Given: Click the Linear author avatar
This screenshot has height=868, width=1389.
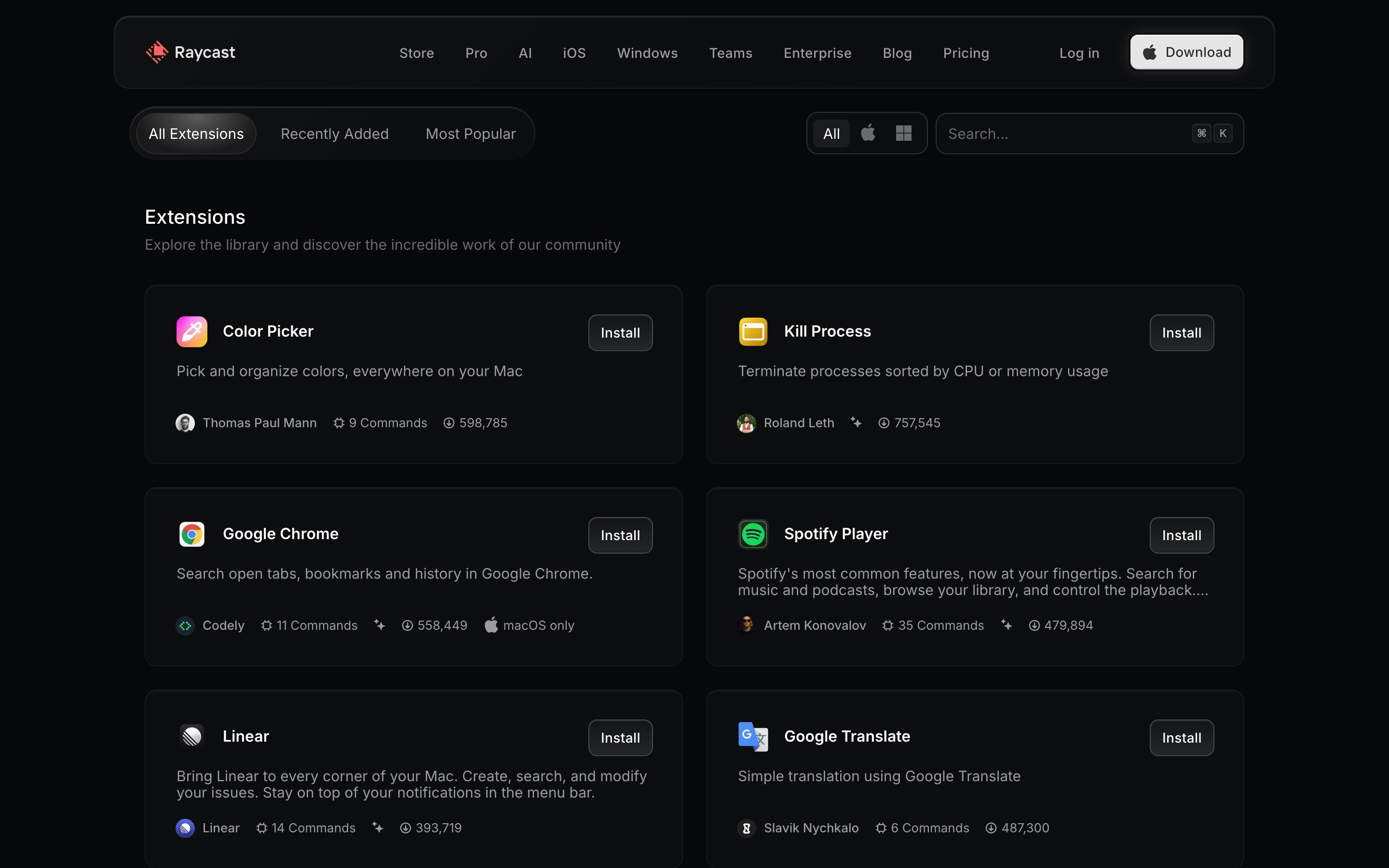Looking at the screenshot, I should [185, 828].
